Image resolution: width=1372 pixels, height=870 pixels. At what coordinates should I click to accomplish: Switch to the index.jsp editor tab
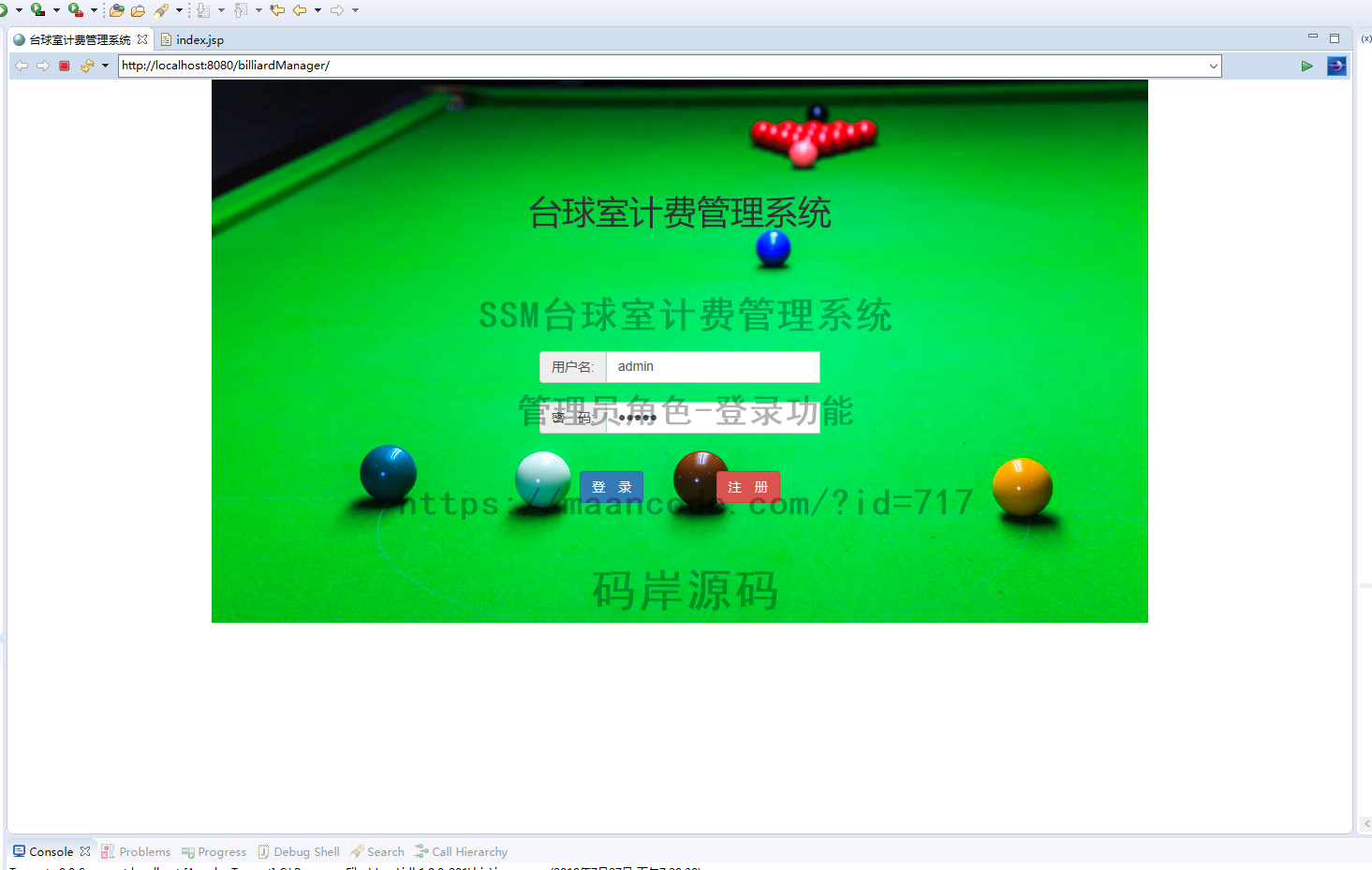point(192,39)
